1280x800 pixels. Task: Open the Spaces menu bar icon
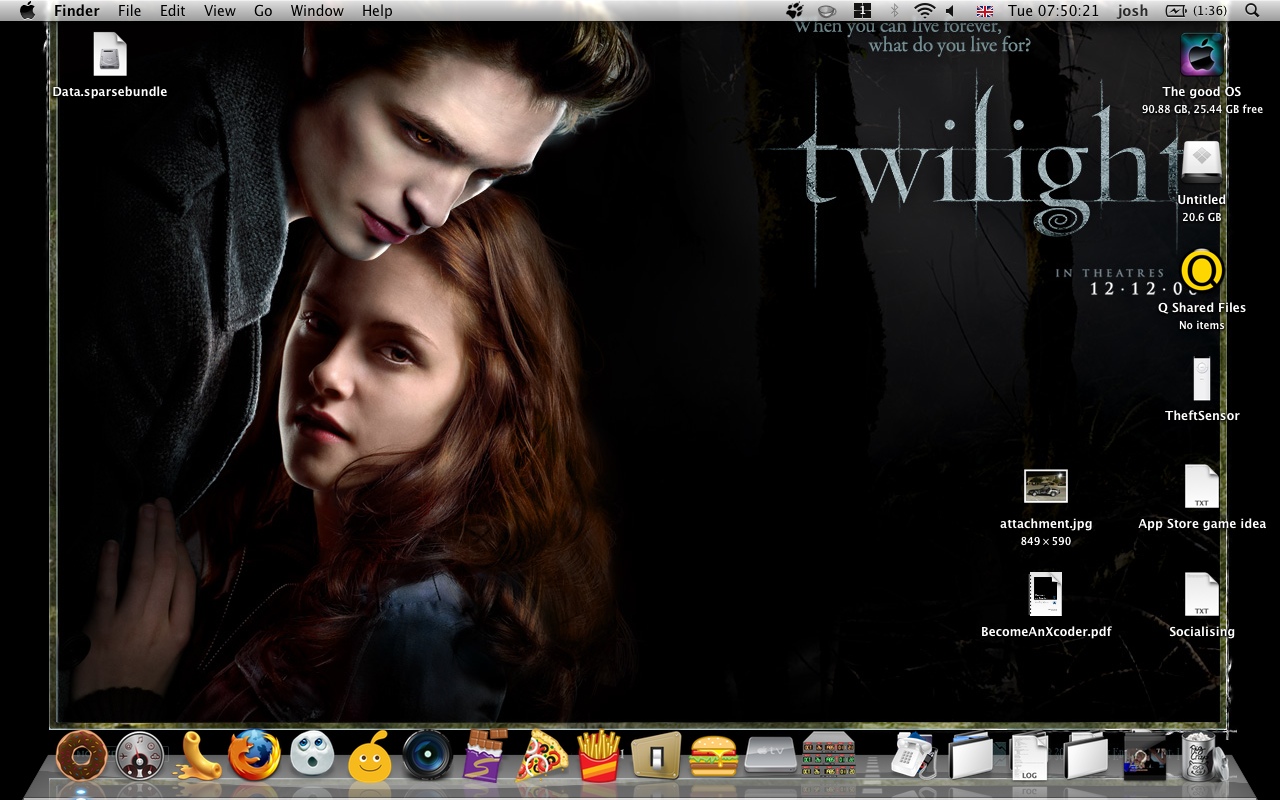[x=861, y=11]
